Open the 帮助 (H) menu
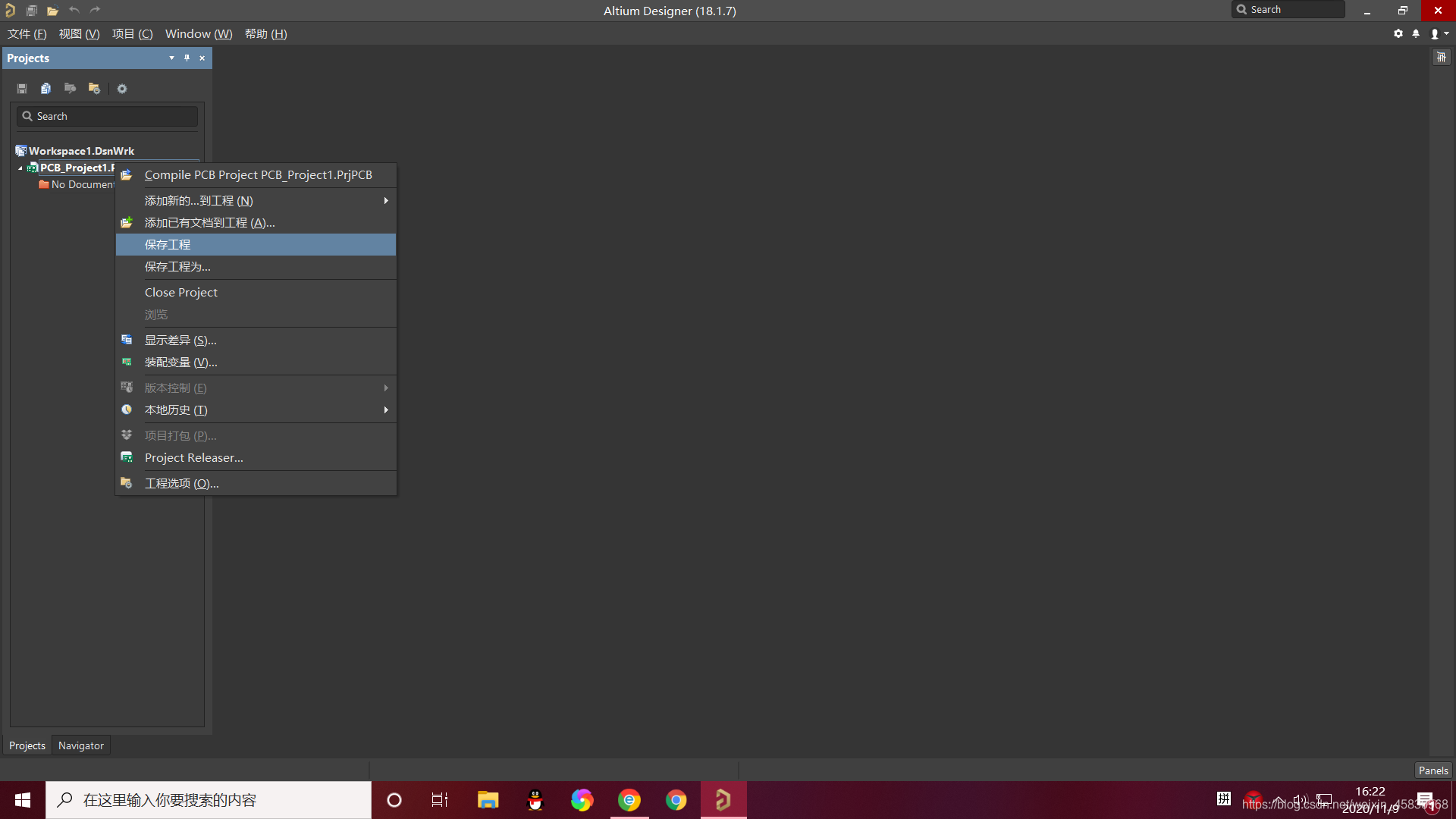Image resolution: width=1456 pixels, height=819 pixels. 266,33
